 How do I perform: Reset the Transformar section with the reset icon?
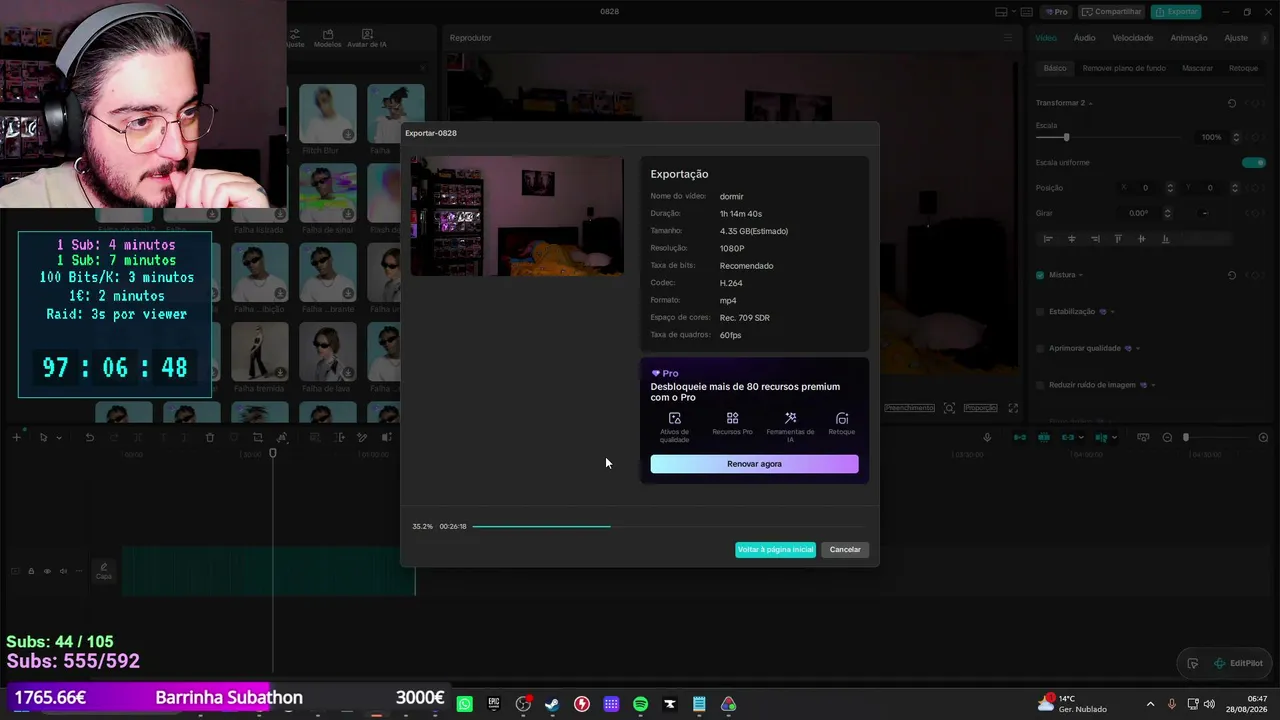point(1232,103)
